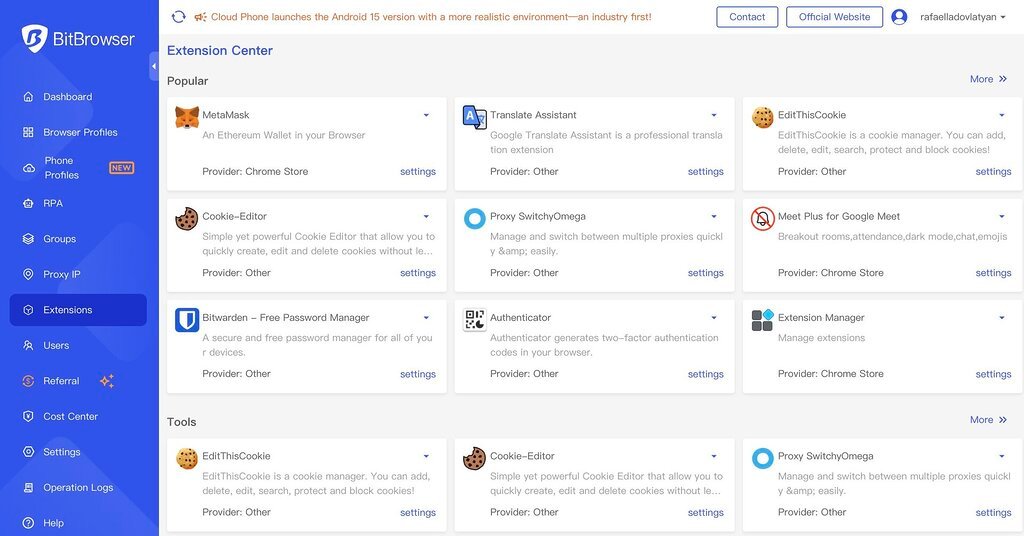Open settings for Tools EditThisCookie card
Image resolution: width=1024 pixels, height=536 pixels.
(418, 512)
